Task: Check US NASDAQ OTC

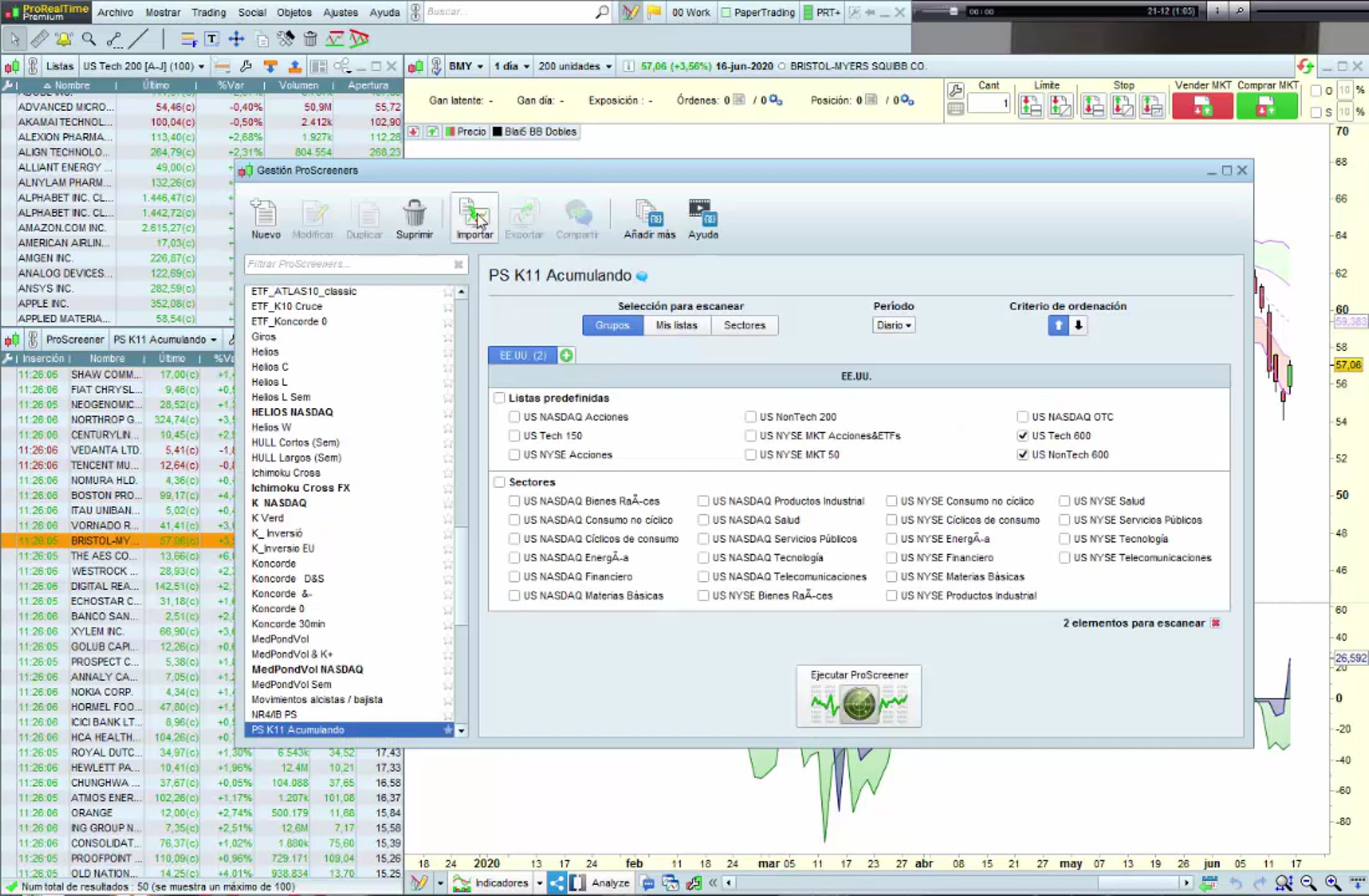Action: [1023, 417]
